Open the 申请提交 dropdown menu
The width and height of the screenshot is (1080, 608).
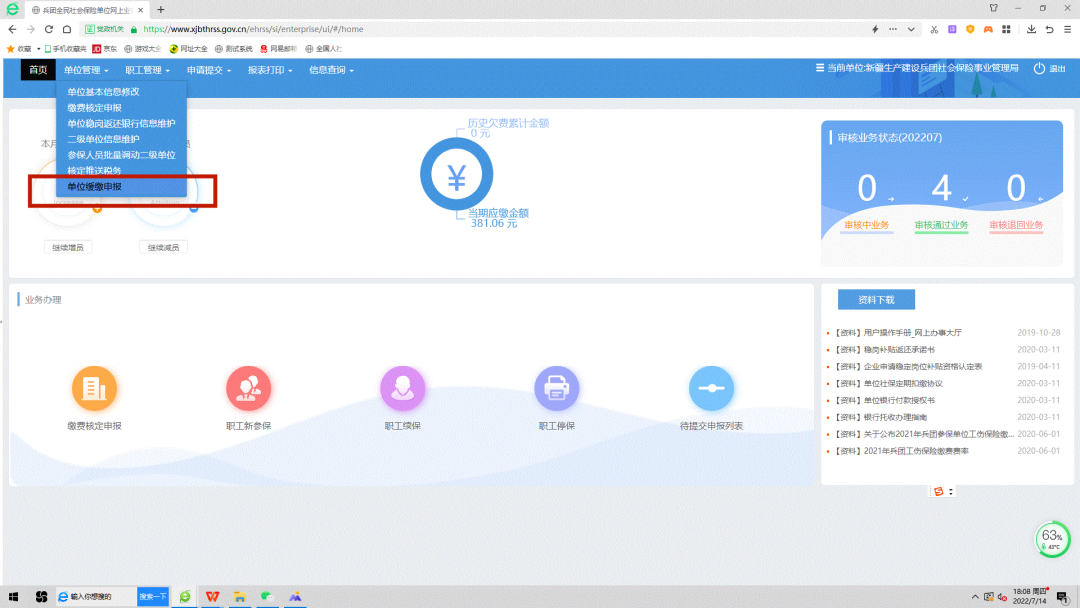[209, 70]
